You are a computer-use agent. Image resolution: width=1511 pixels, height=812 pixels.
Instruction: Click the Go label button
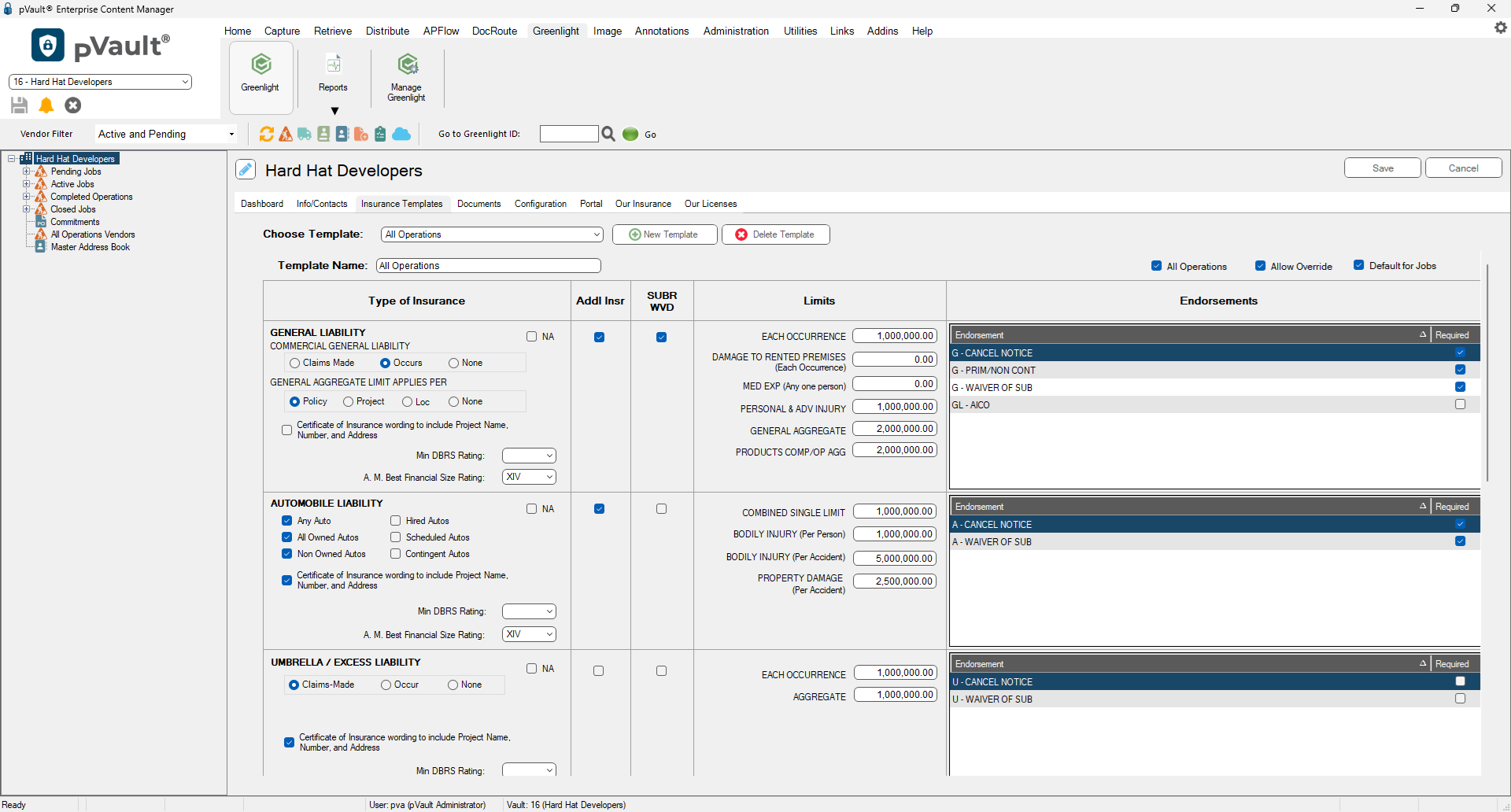[x=650, y=135]
